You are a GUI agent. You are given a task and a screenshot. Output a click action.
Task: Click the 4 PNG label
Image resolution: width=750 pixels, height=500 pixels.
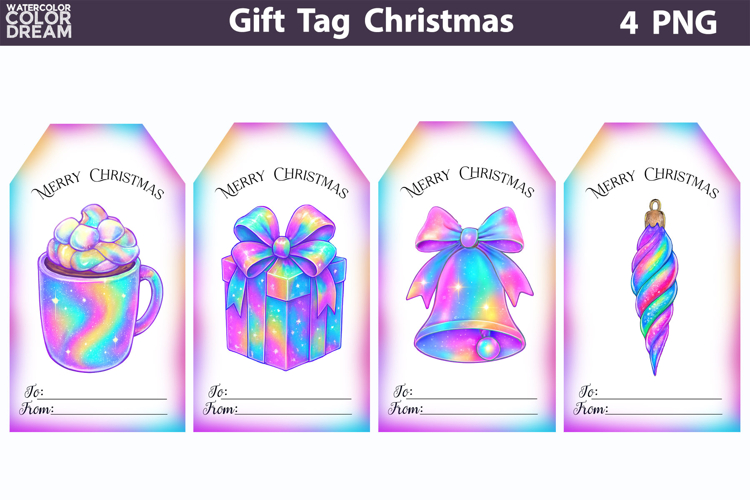(668, 22)
